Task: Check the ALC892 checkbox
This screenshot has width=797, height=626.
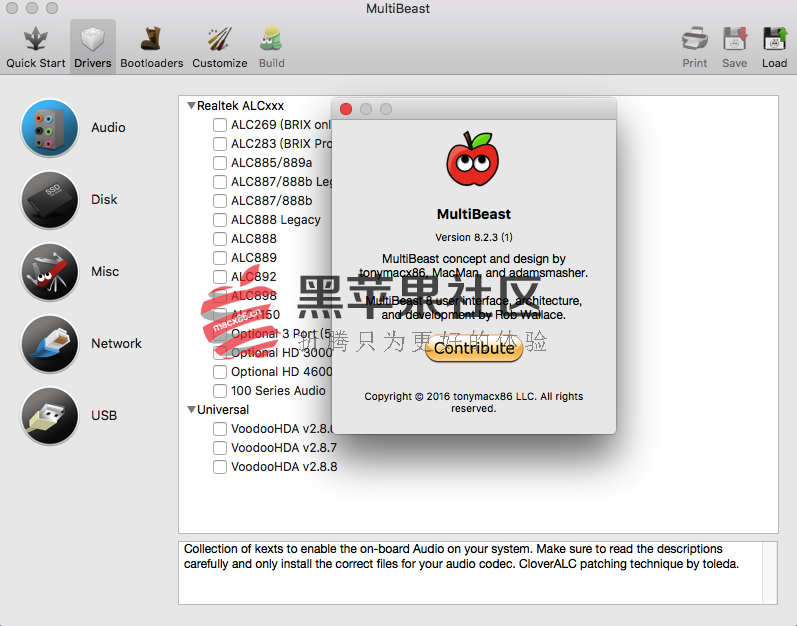Action: tap(220, 277)
